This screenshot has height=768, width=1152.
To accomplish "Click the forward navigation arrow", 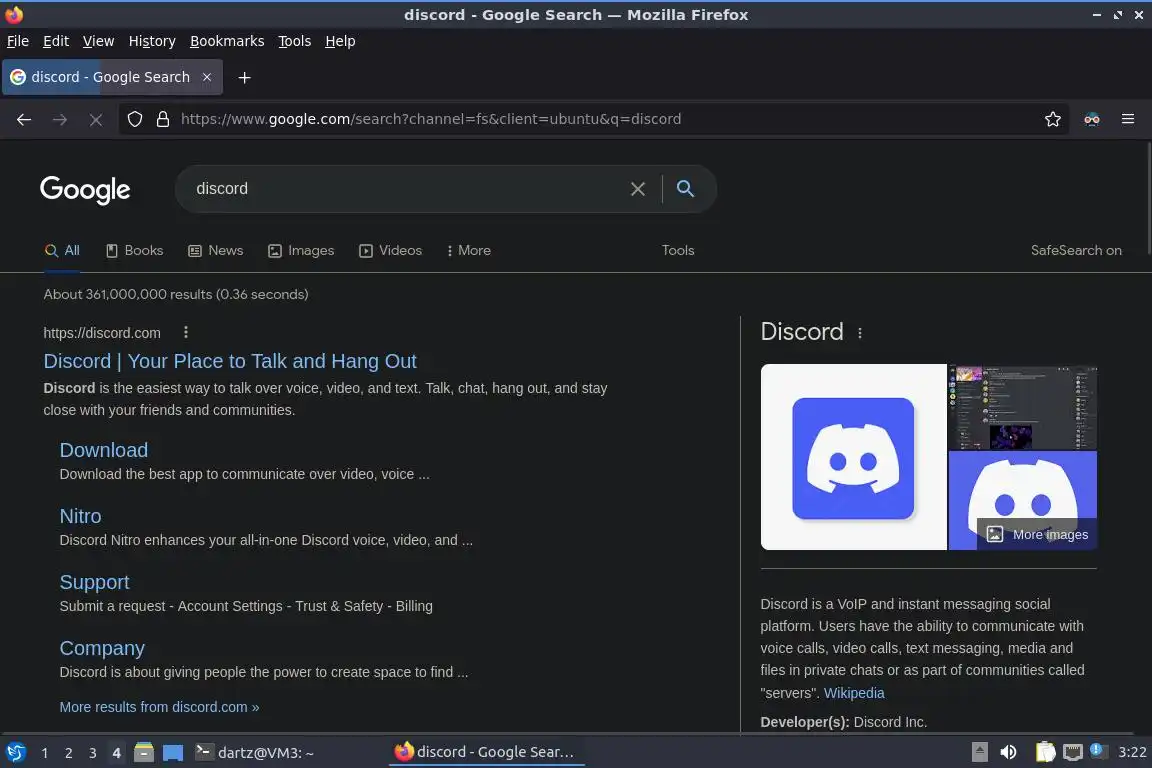I will (x=60, y=119).
